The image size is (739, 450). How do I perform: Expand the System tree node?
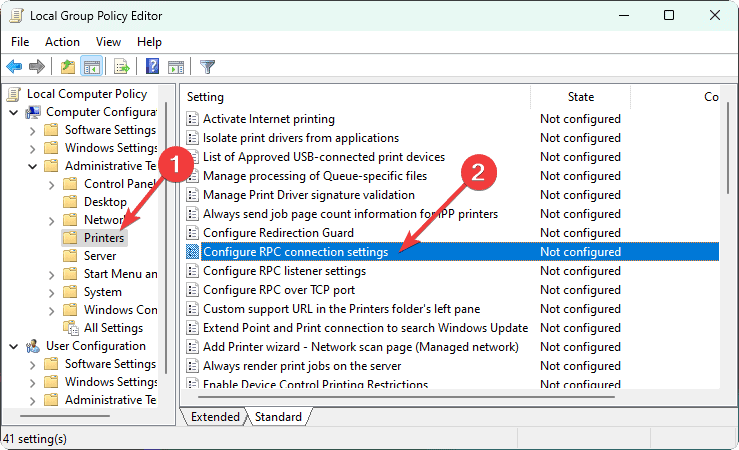(51, 293)
